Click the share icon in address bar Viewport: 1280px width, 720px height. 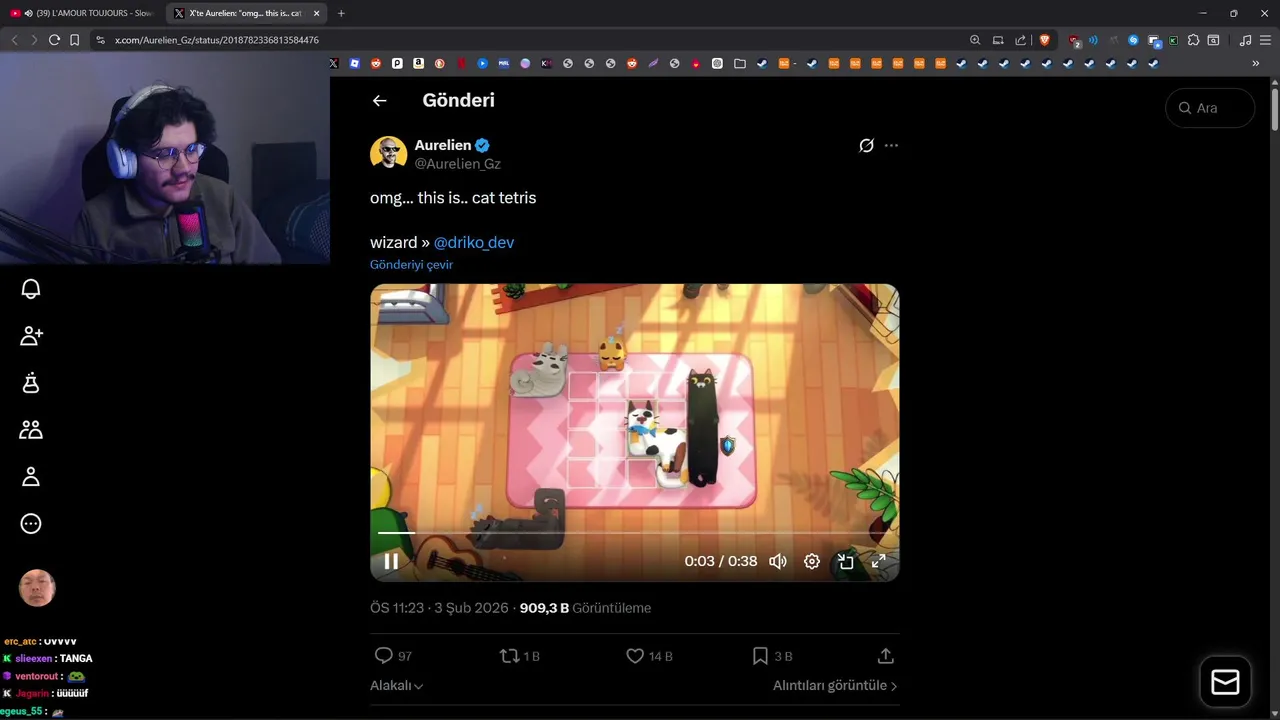point(1020,40)
